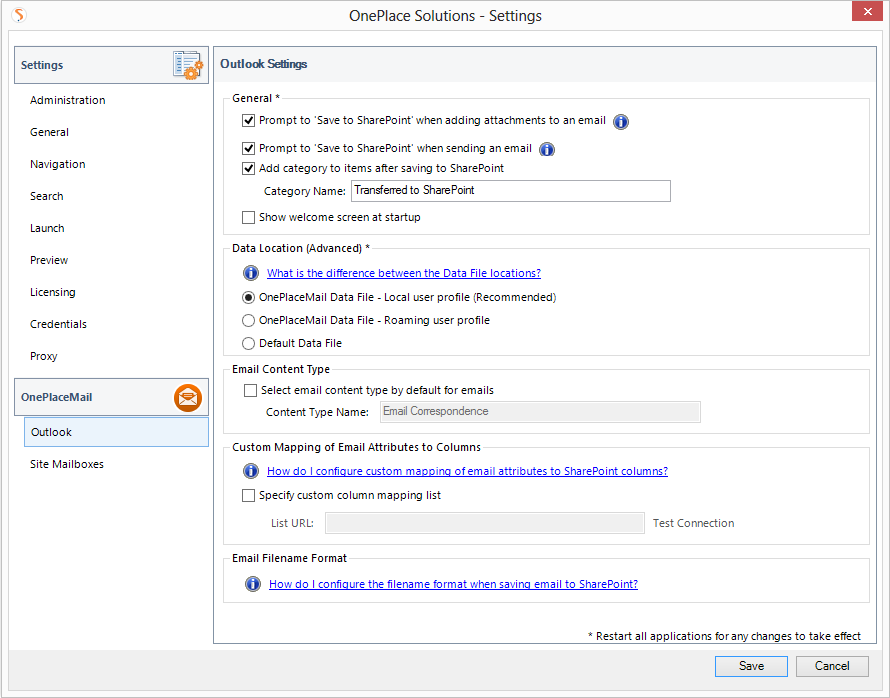The height and width of the screenshot is (698, 890).
Task: Open the Administration settings page
Action: [x=67, y=100]
